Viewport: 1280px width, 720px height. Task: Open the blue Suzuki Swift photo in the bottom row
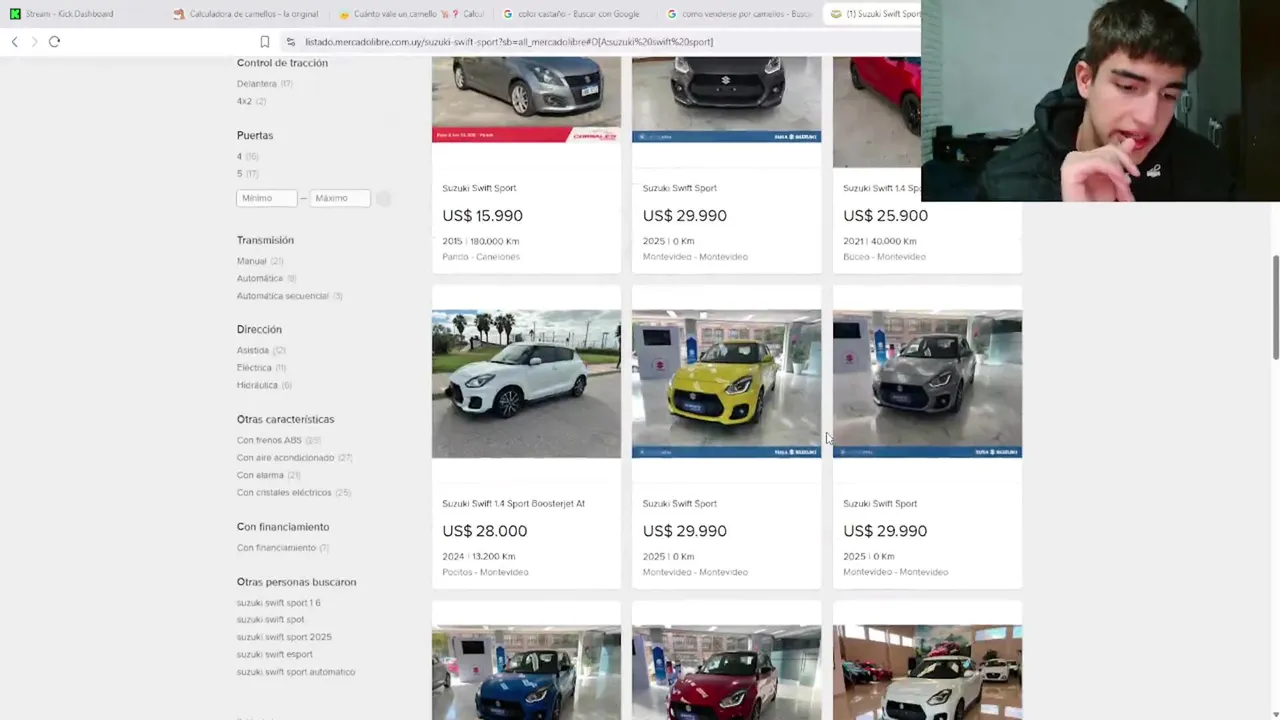pyautogui.click(x=526, y=672)
